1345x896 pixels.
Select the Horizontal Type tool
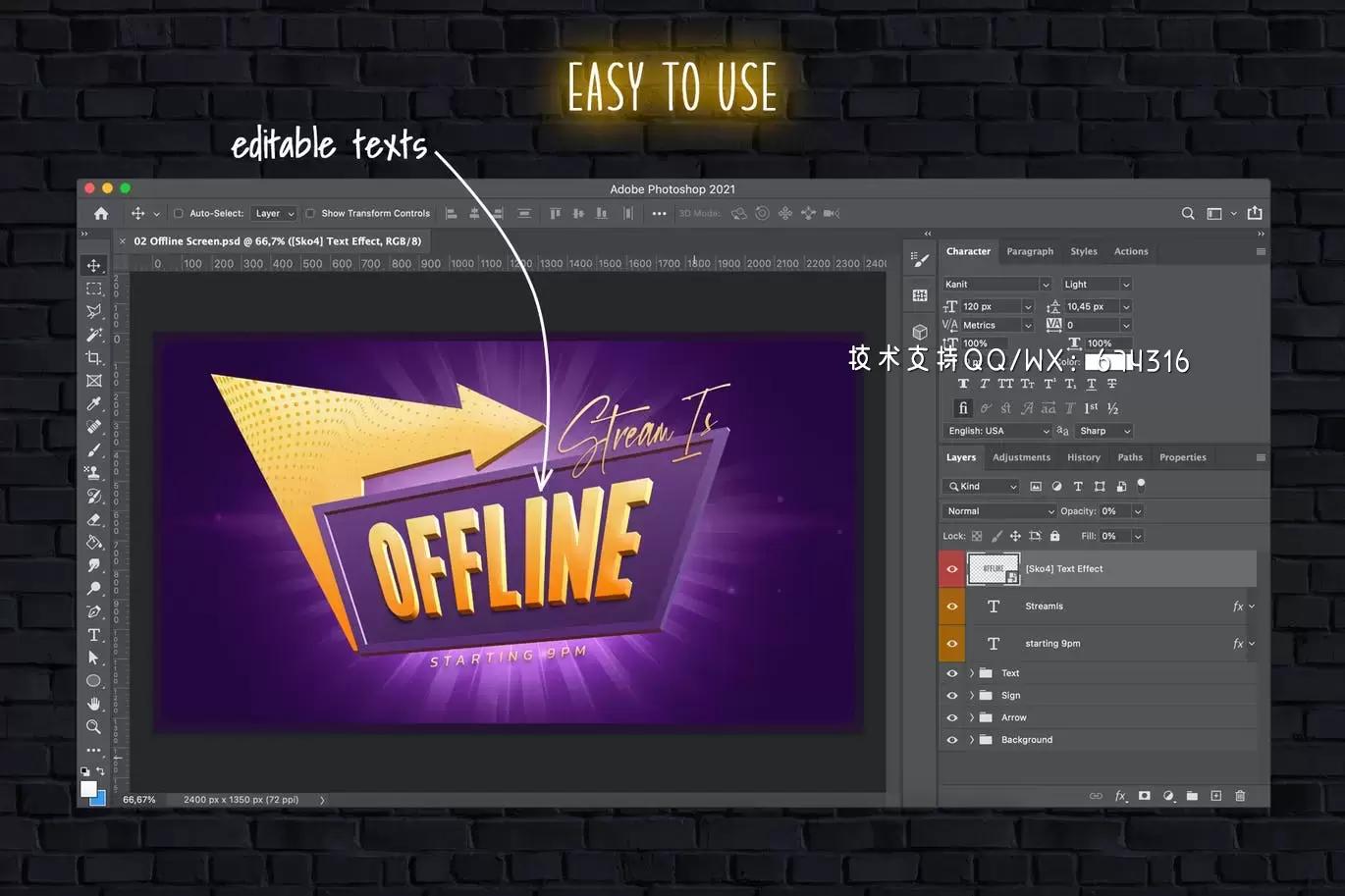94,635
